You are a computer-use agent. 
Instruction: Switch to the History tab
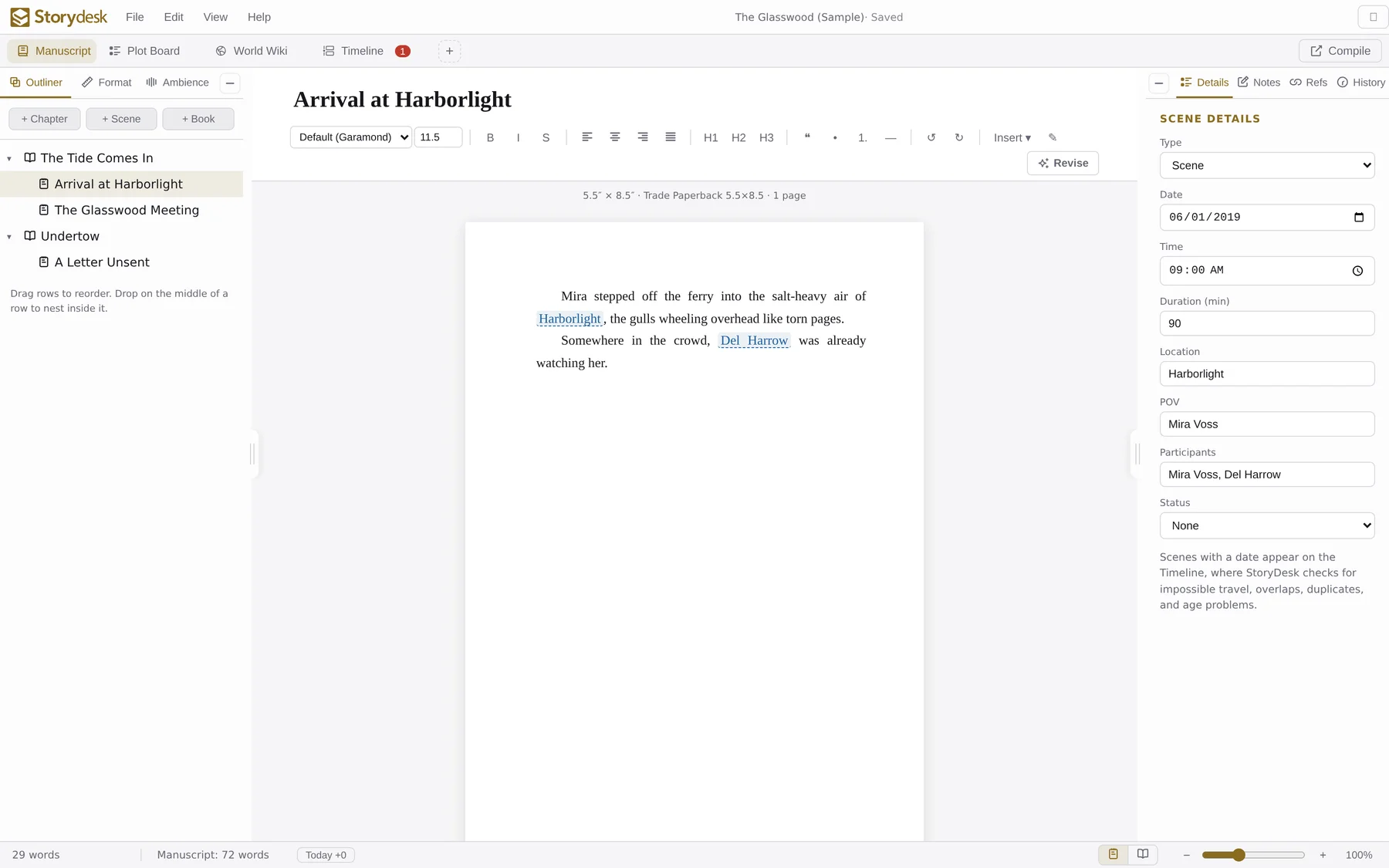coord(1360,83)
